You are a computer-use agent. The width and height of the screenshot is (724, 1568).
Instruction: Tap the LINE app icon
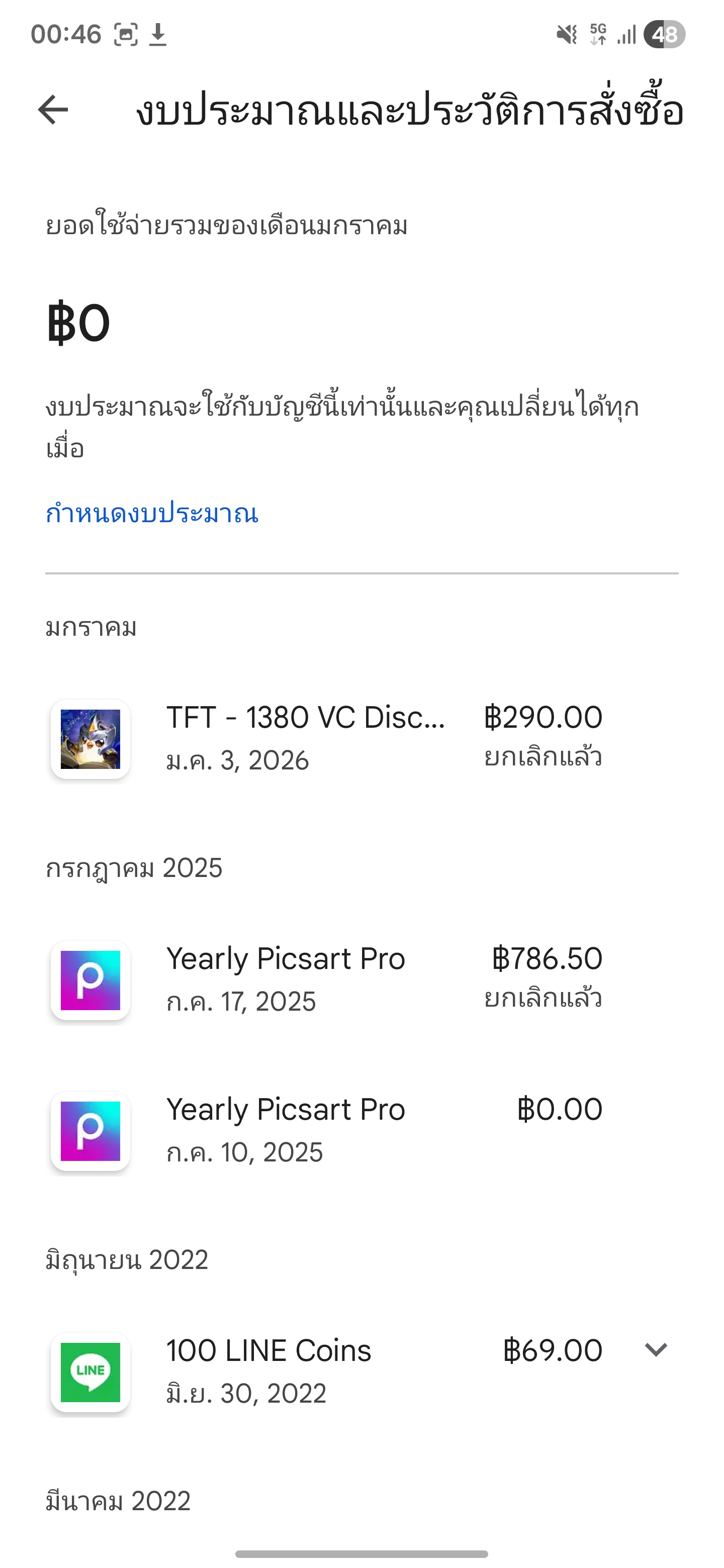90,1372
